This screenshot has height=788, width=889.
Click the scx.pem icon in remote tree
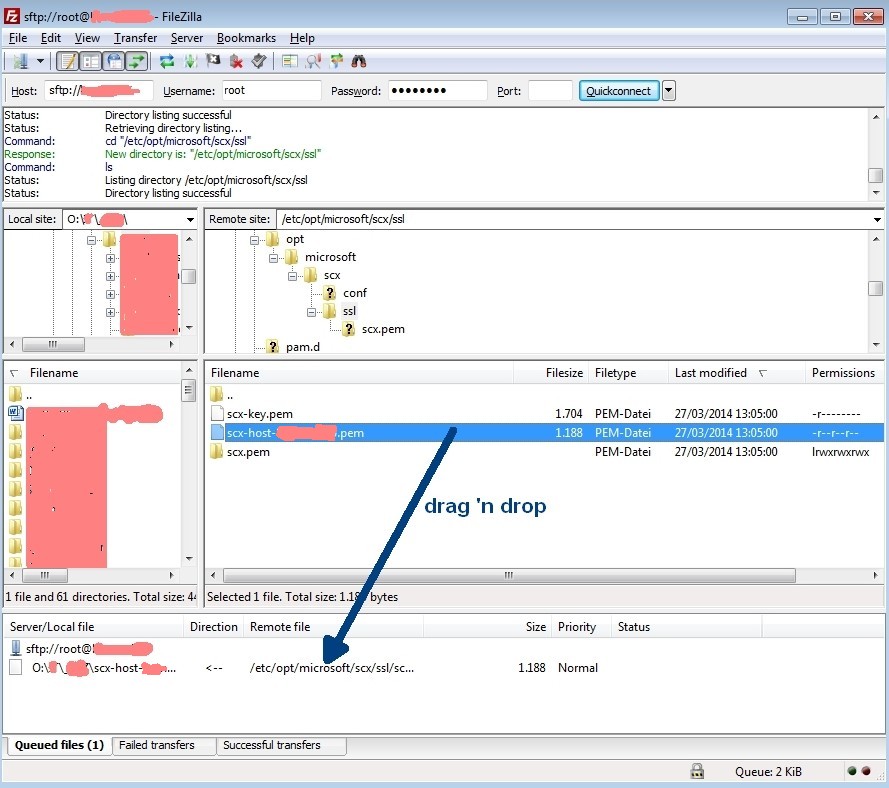349,329
